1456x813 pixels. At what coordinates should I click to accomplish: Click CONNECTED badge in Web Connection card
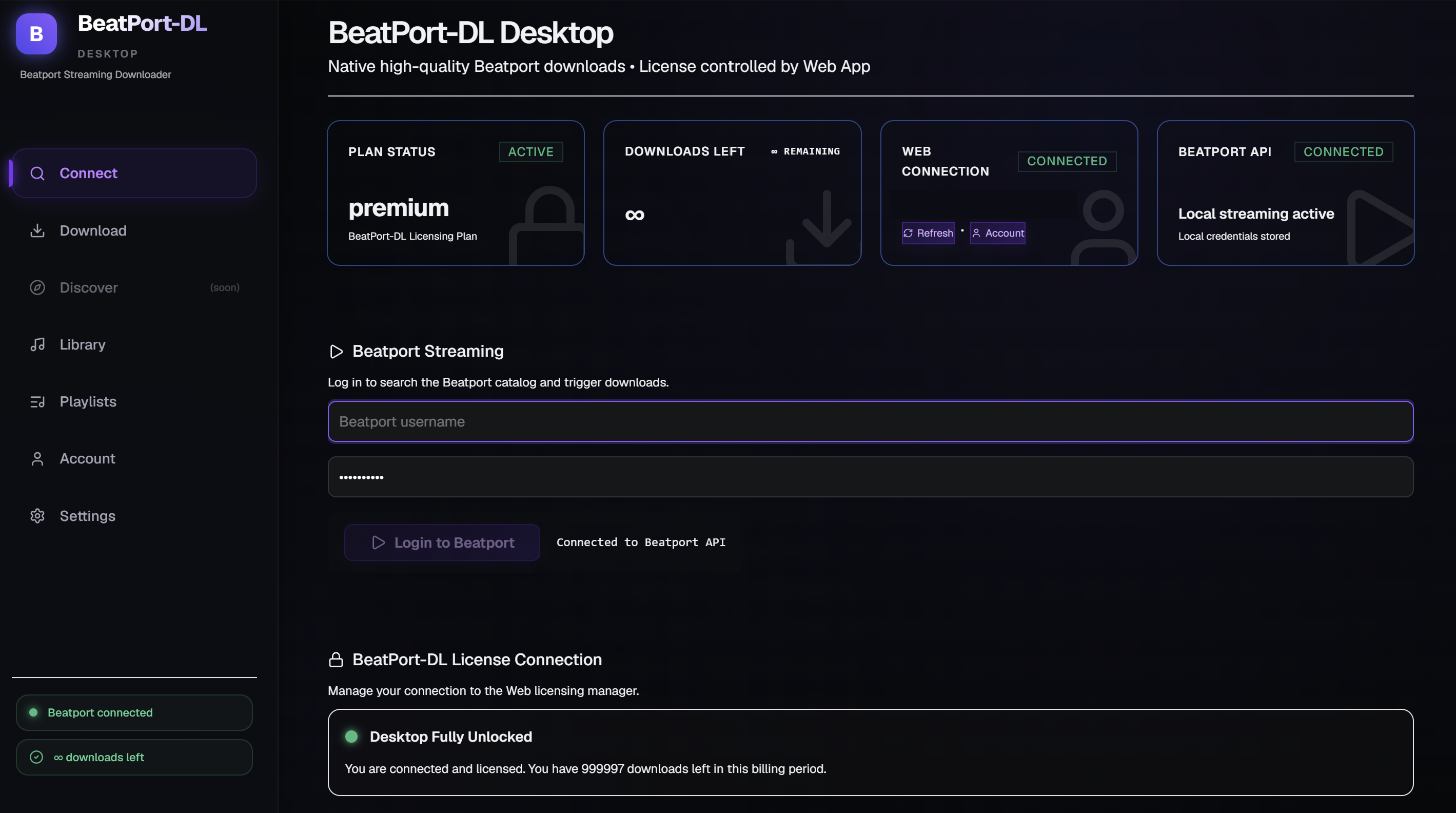click(1067, 161)
